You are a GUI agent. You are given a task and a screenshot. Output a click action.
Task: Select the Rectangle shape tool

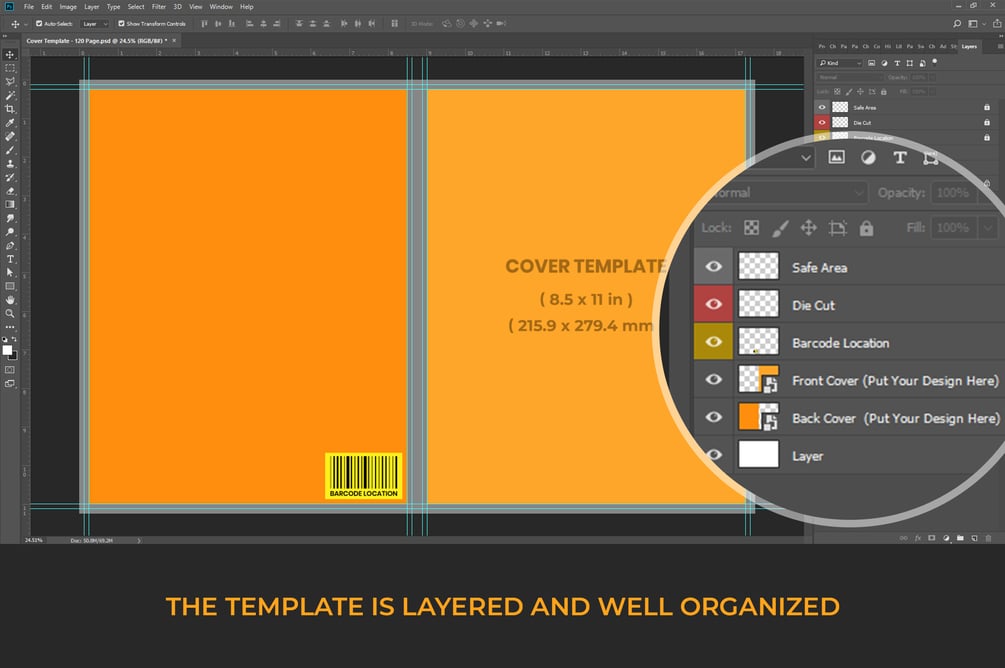click(10, 287)
